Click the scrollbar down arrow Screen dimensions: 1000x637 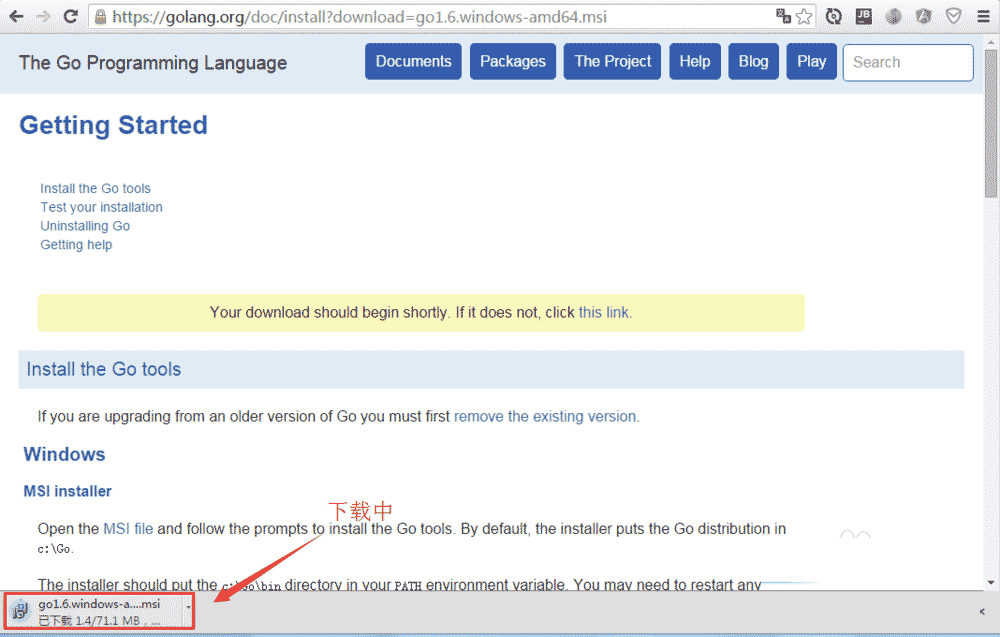[990, 582]
